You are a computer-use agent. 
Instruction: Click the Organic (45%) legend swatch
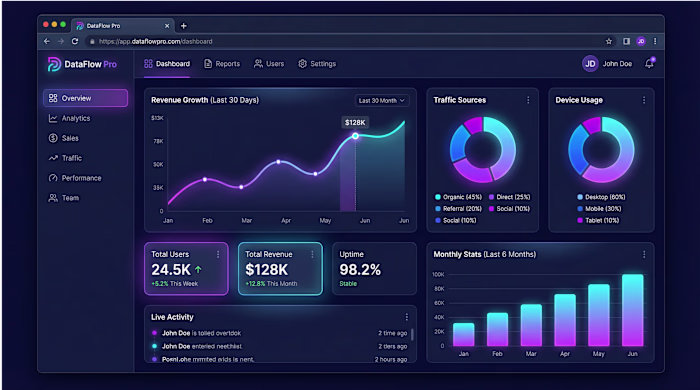(438, 197)
